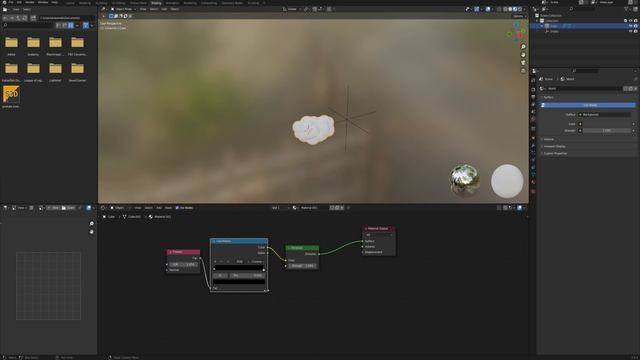Viewport: 640px width, 360px height.
Task: Open the Edit menu
Action: coord(19,2)
